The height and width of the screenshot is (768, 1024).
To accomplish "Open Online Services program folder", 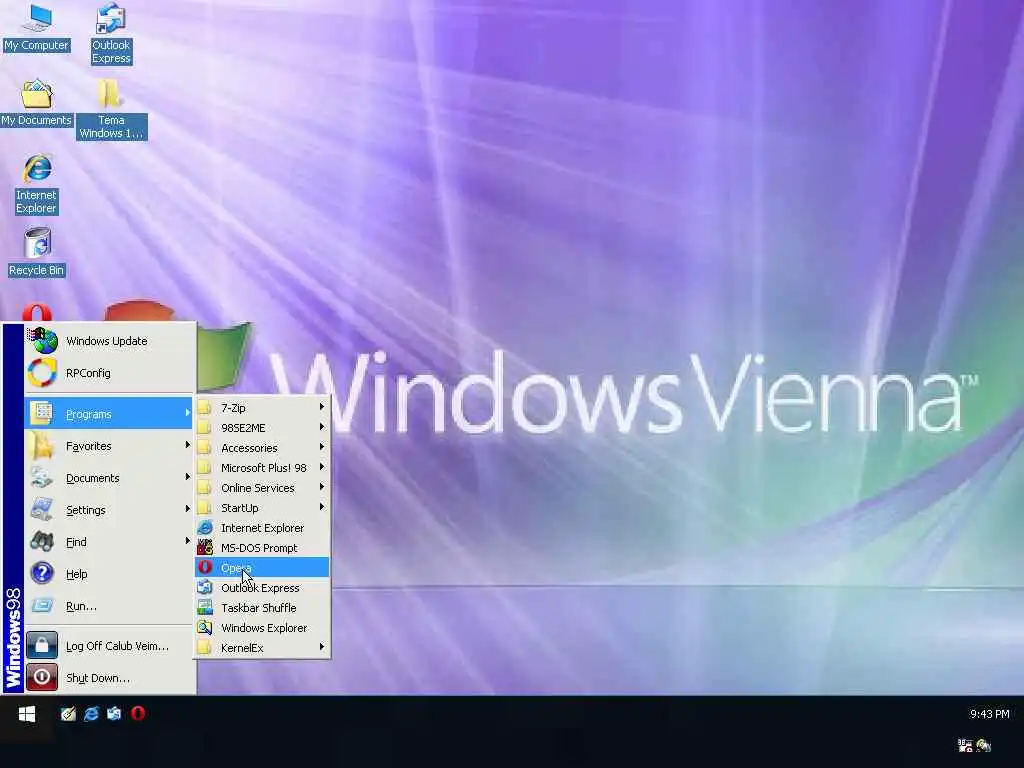I will pyautogui.click(x=262, y=488).
